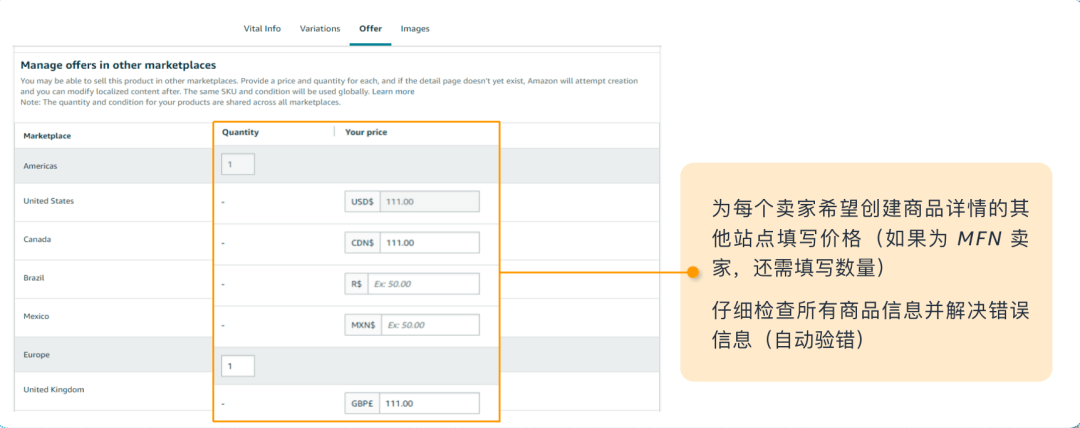Click the United States marketplace label

(49, 201)
